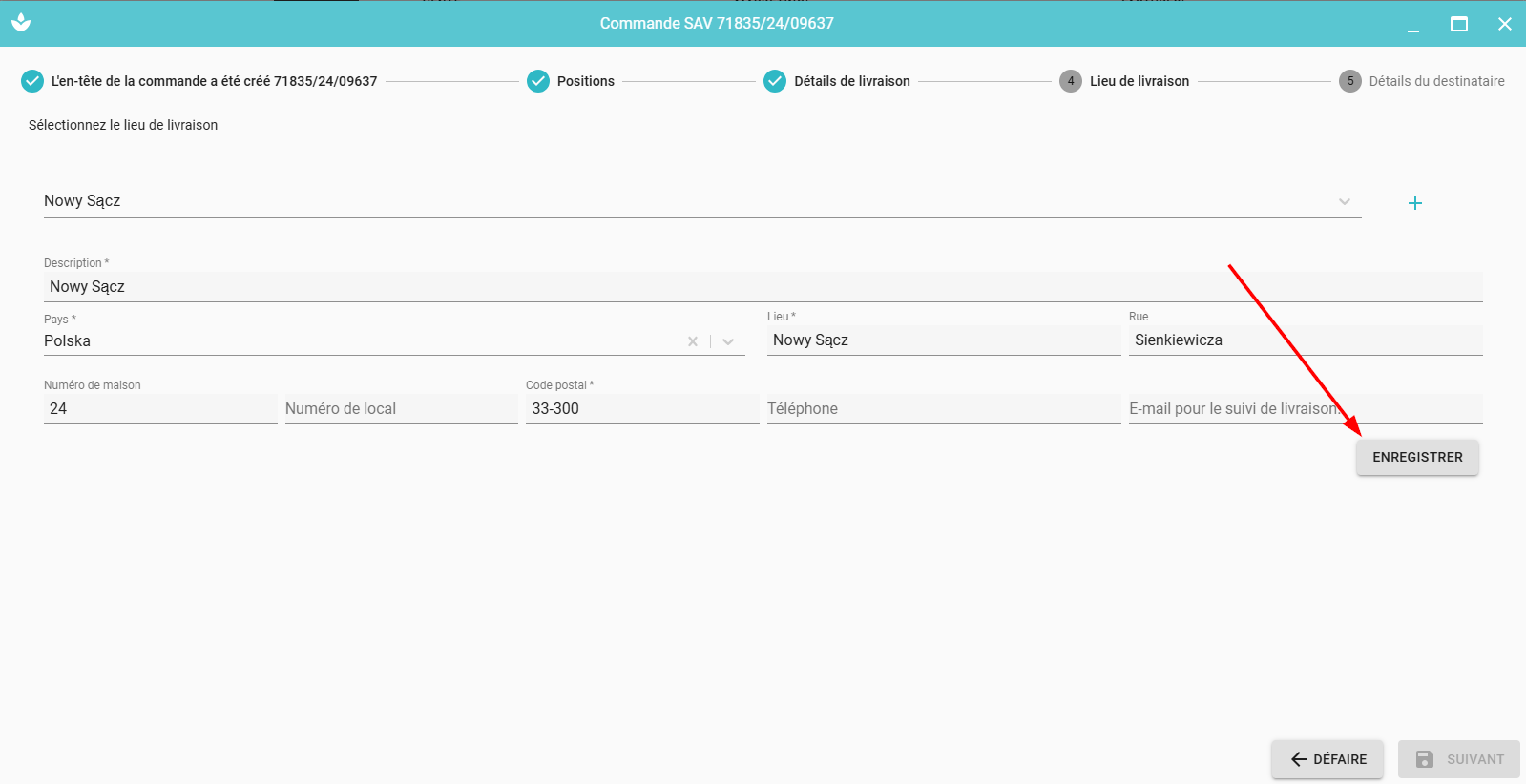
Task: Click step 5 circle icon
Action: 1349,81
